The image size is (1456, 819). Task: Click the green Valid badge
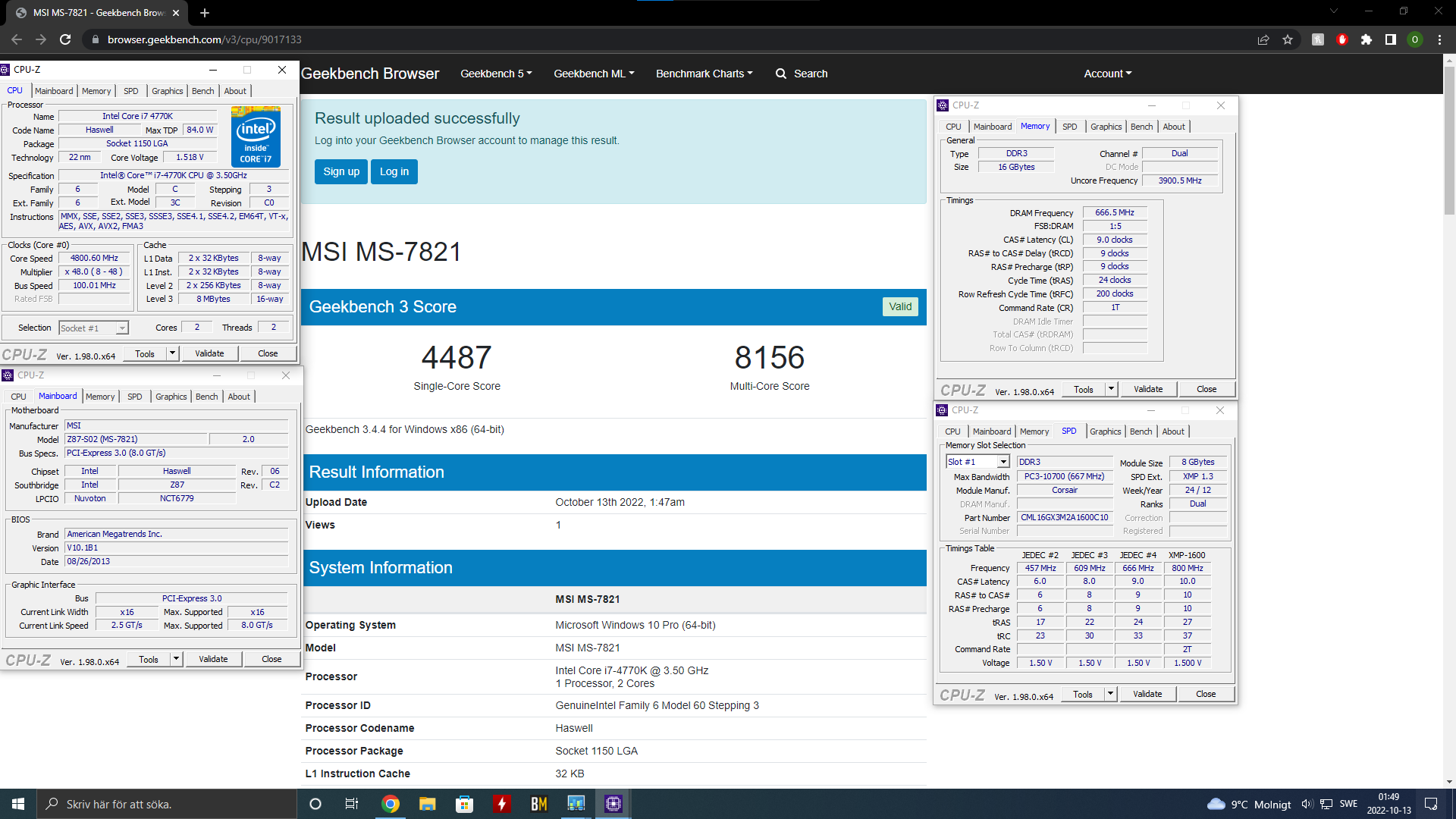point(900,306)
